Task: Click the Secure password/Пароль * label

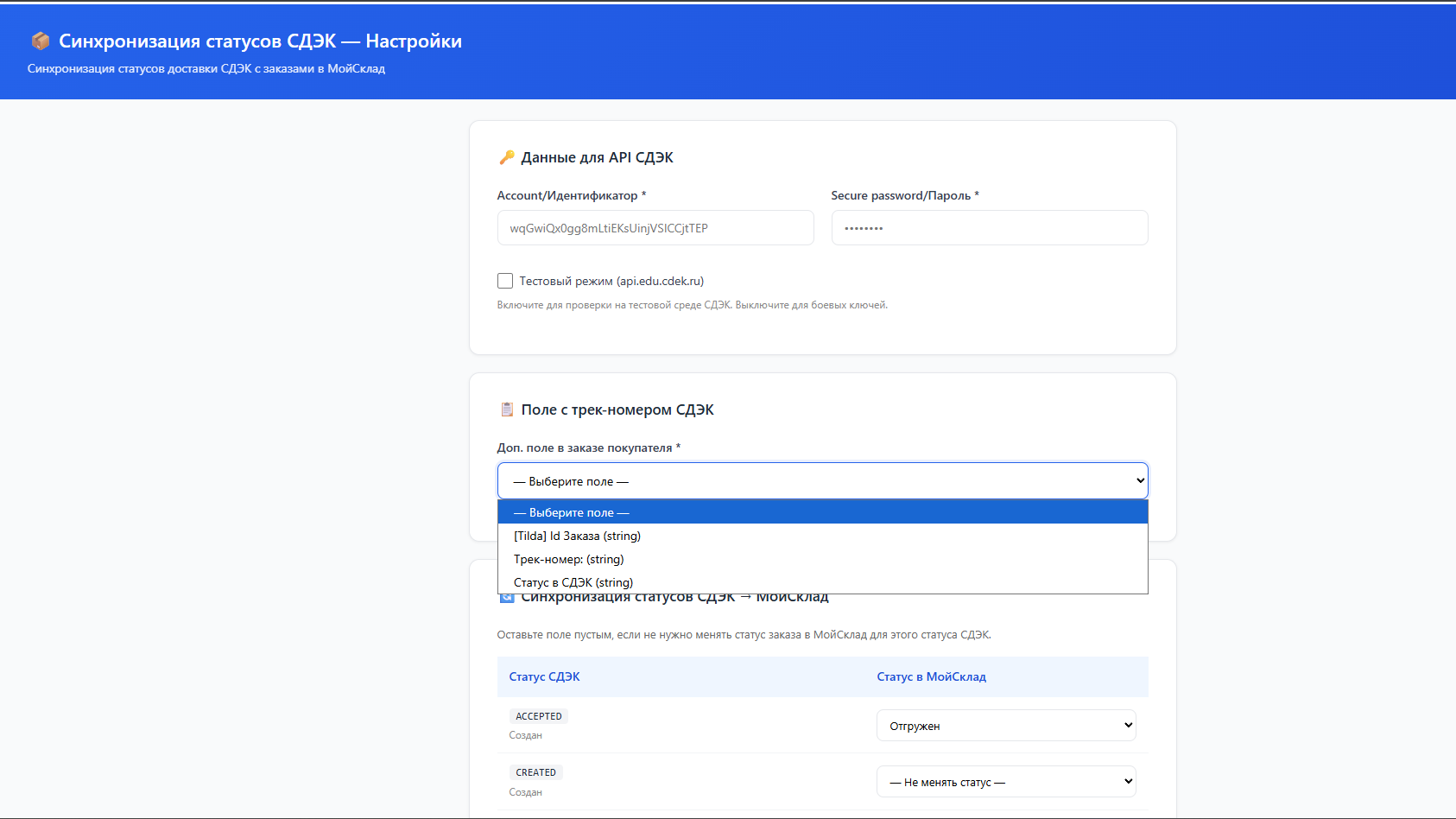Action: pyautogui.click(x=905, y=195)
